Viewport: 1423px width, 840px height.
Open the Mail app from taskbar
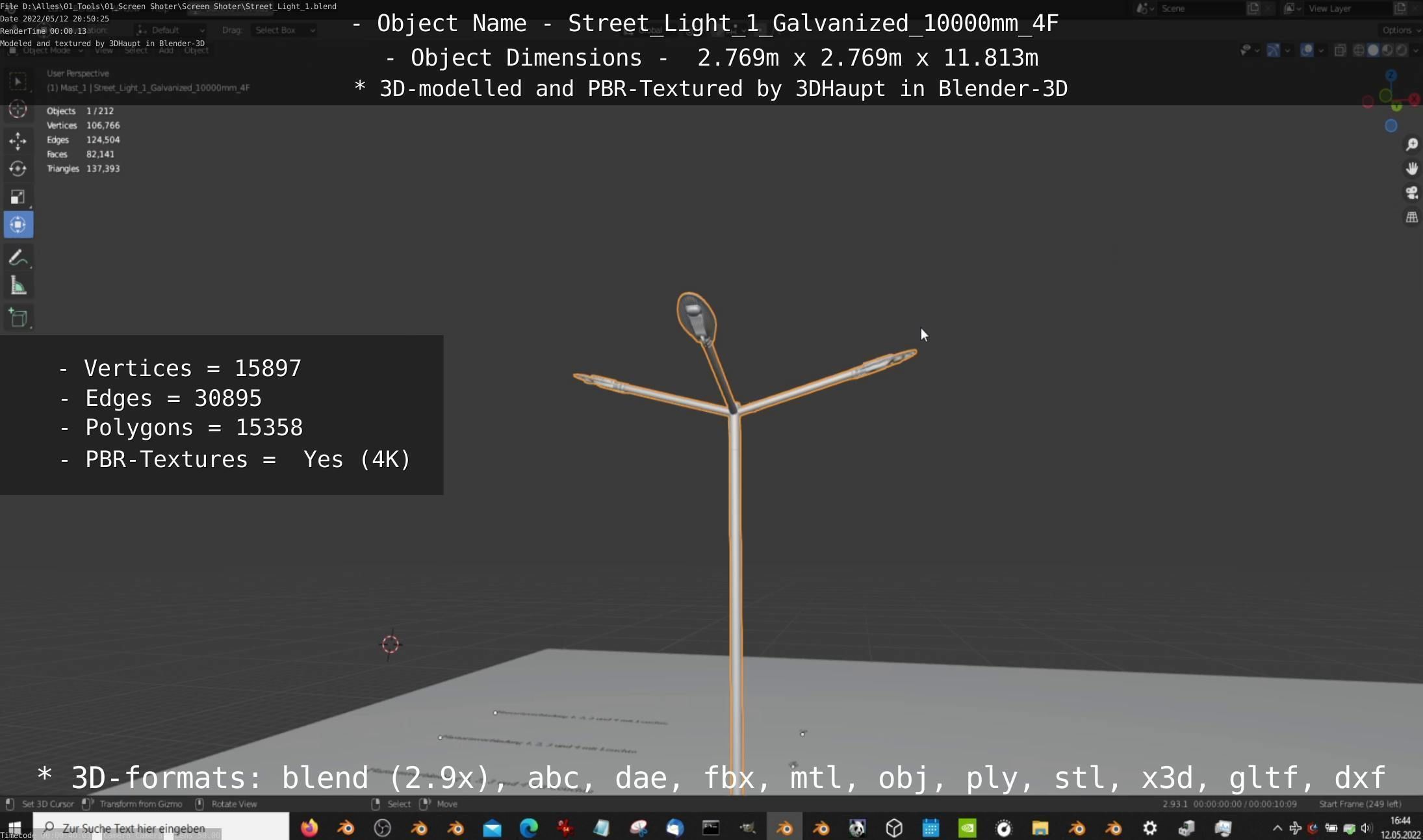tap(493, 828)
